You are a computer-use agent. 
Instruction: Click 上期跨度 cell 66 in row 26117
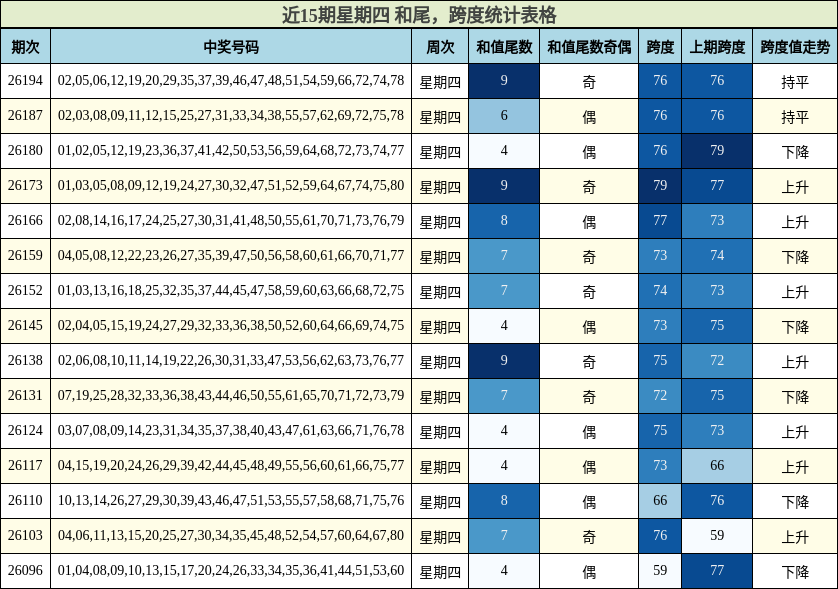[717, 466]
